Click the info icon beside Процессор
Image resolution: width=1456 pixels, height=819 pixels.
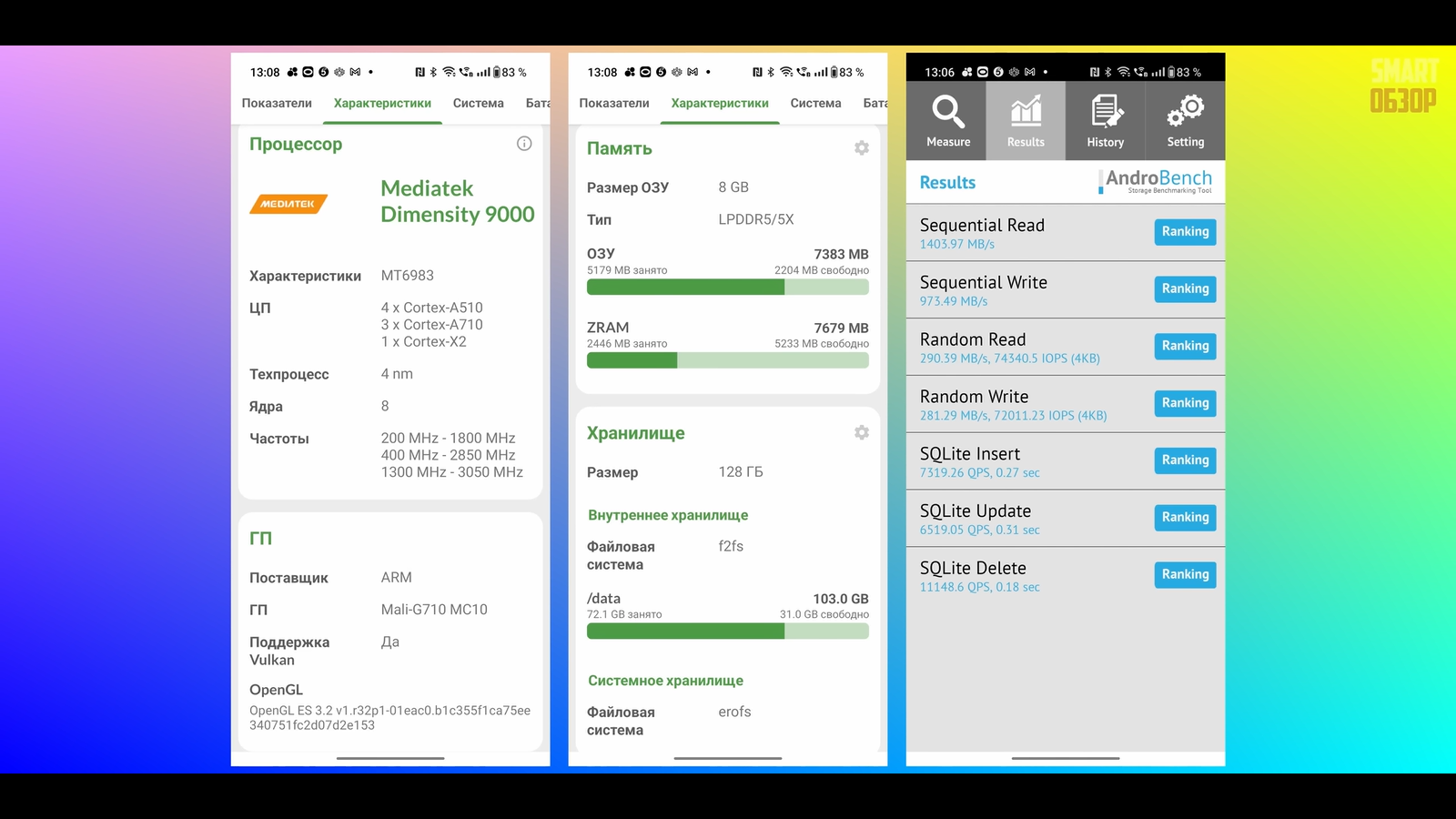[524, 144]
